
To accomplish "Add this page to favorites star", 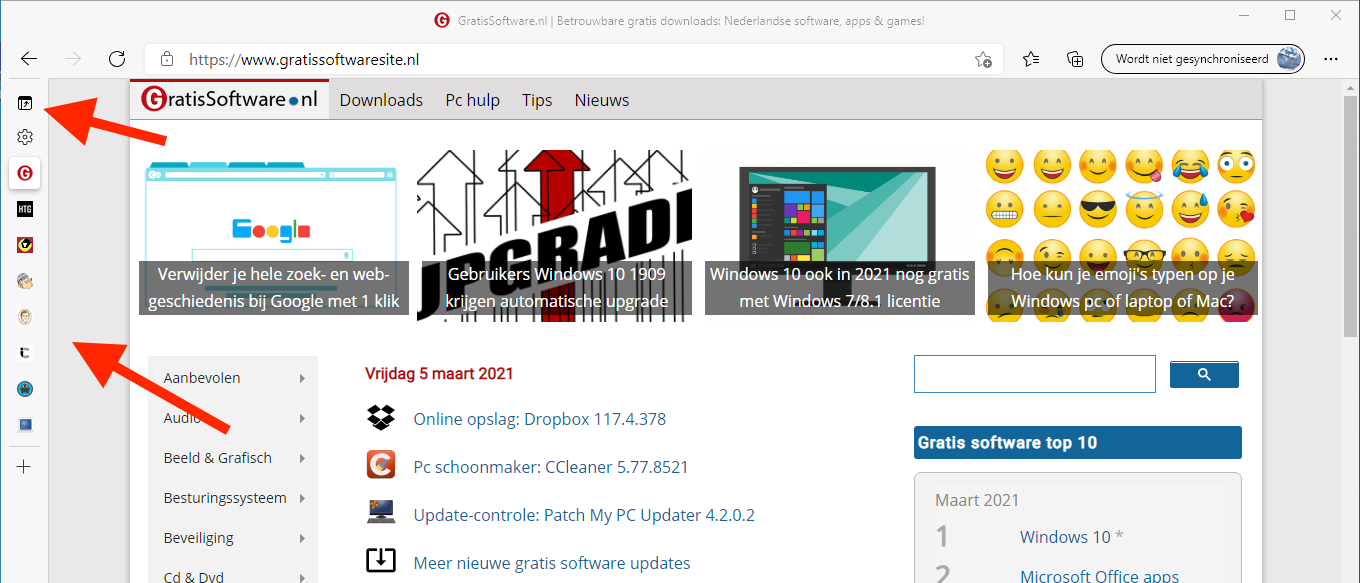I will tap(984, 59).
